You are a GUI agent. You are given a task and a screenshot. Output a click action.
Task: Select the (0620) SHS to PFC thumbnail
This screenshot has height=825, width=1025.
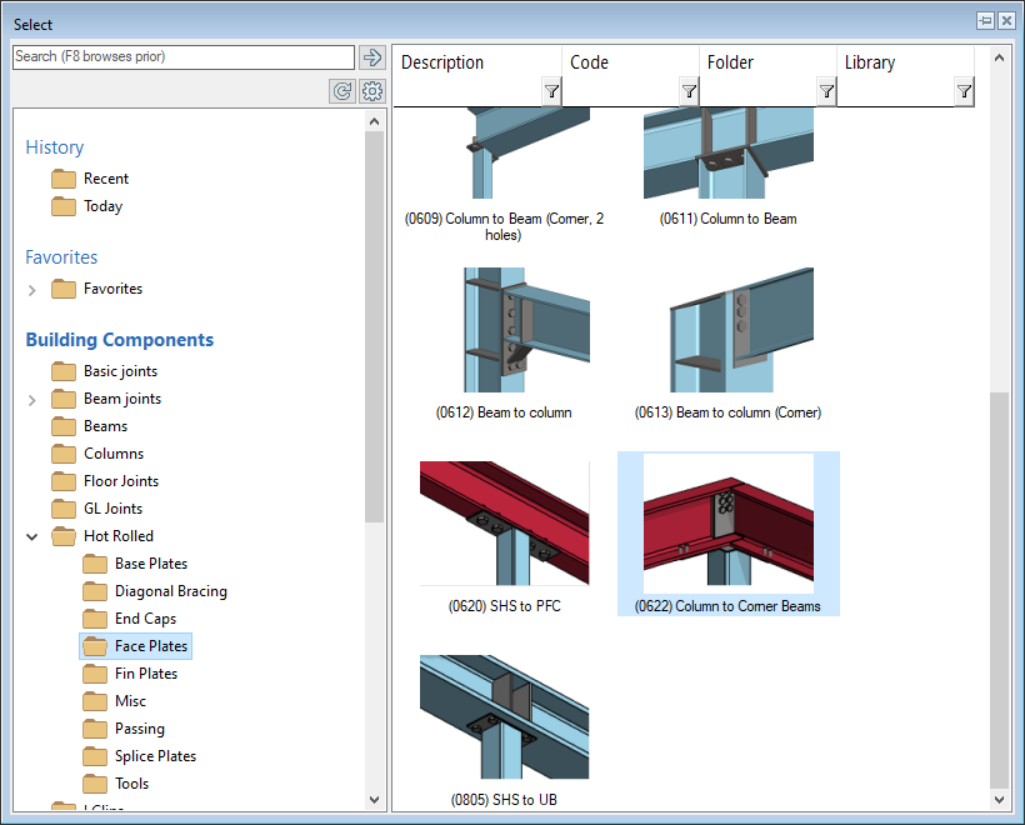click(x=504, y=525)
